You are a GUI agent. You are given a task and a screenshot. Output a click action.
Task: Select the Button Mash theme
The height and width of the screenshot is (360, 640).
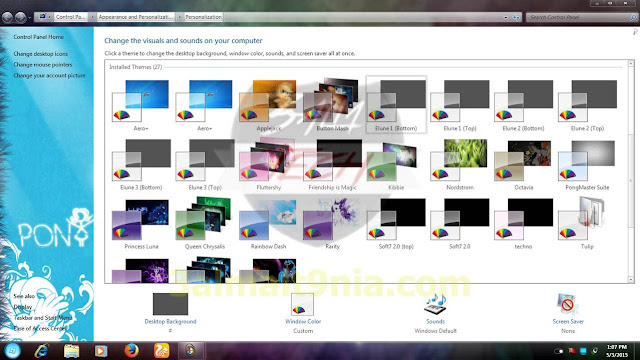click(332, 105)
